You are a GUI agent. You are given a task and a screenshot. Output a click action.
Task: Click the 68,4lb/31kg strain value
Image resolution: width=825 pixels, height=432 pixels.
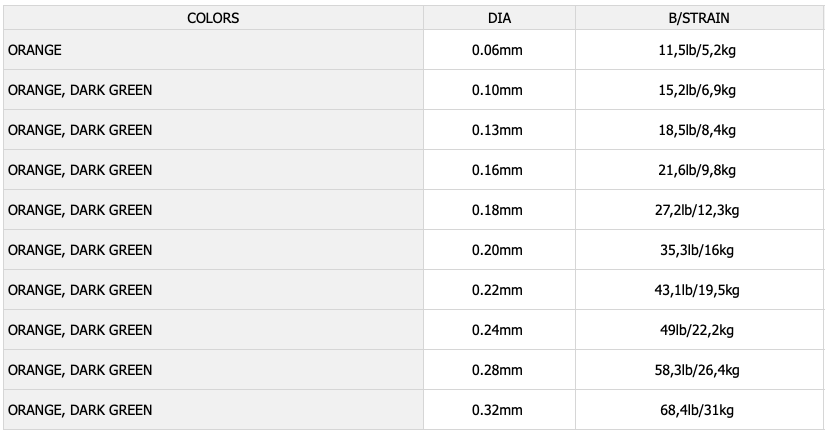[x=697, y=410]
